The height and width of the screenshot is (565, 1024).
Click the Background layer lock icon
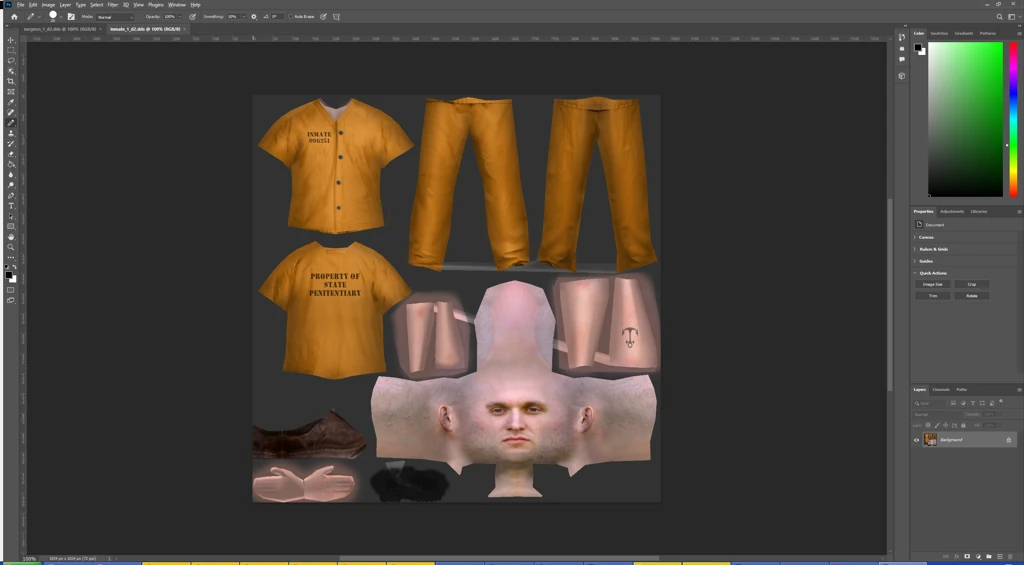(x=1008, y=440)
